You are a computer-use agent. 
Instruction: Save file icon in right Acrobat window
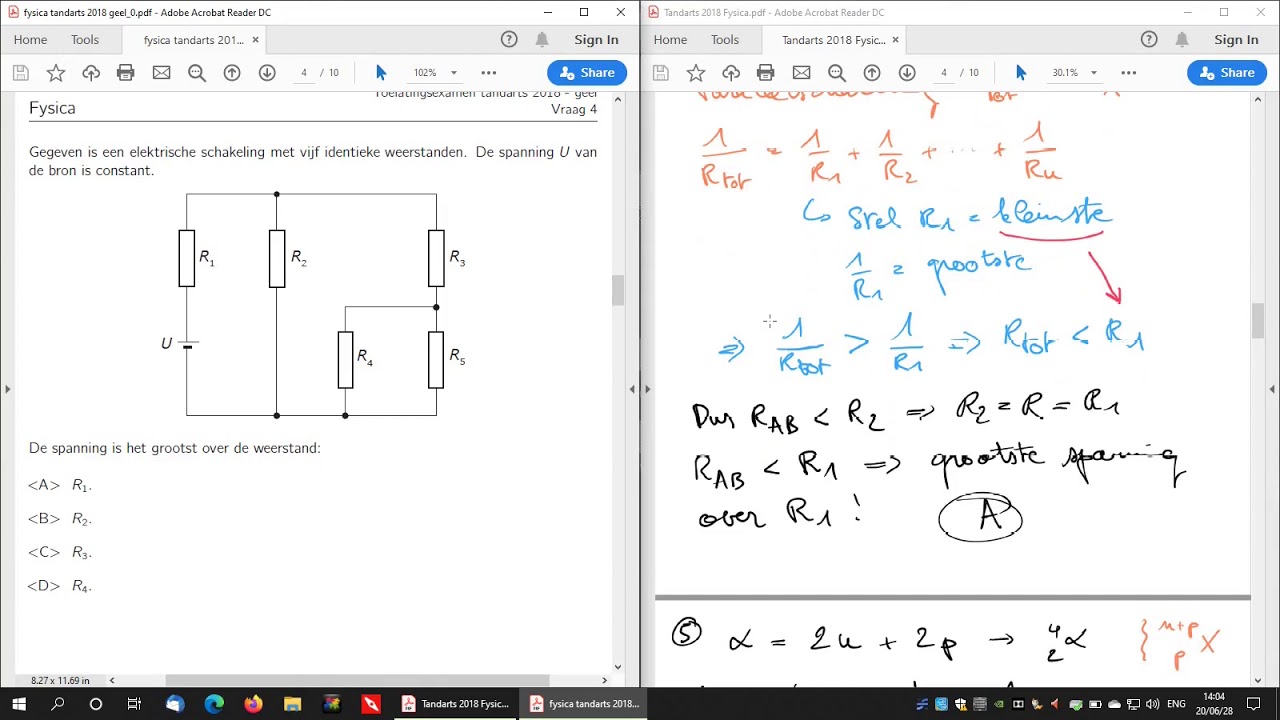point(660,73)
